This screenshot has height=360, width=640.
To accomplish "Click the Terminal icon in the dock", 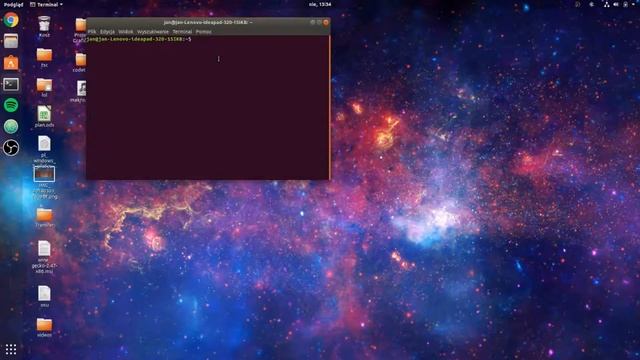I will pyautogui.click(x=11, y=84).
